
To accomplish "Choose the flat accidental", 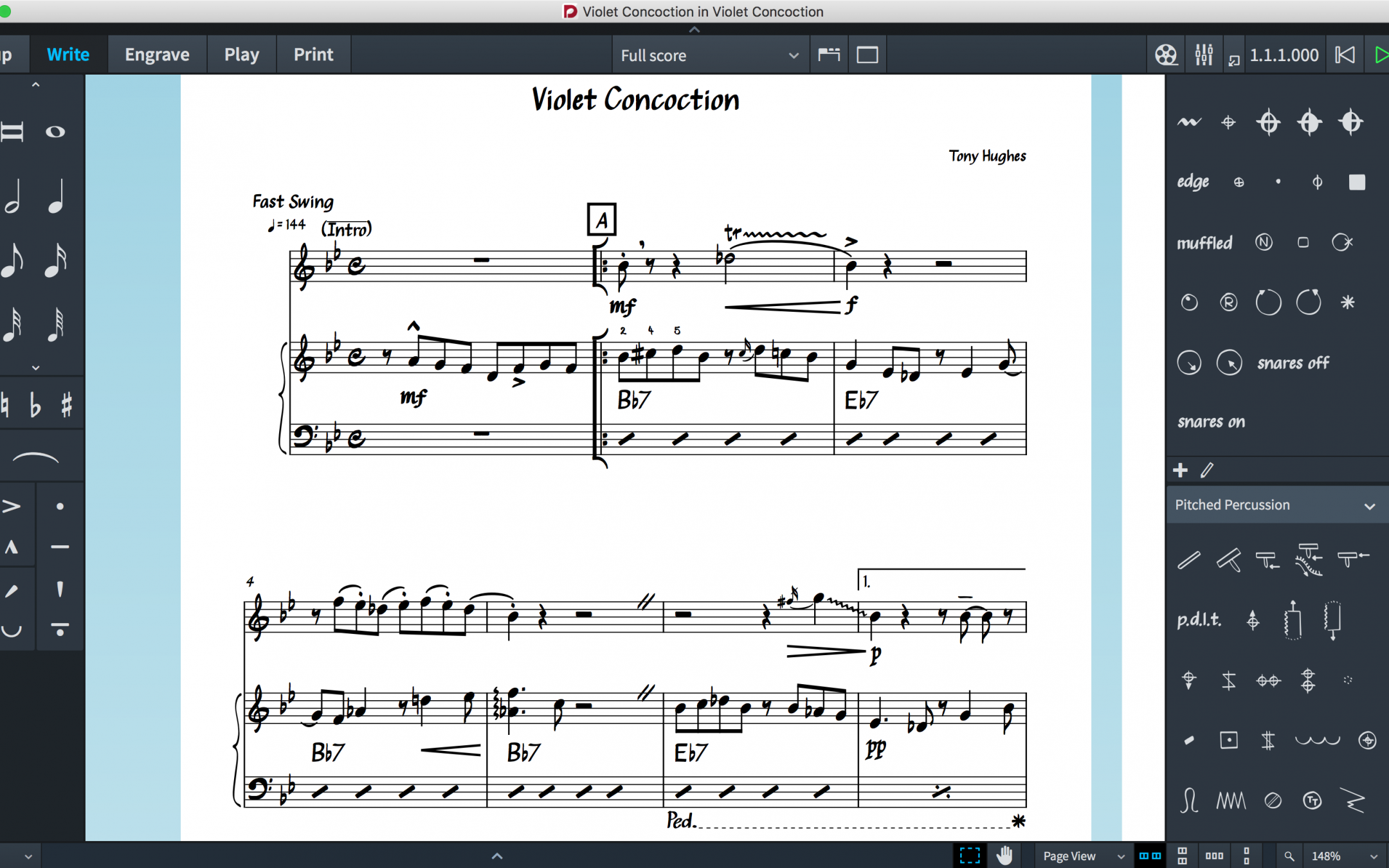I will pos(35,405).
